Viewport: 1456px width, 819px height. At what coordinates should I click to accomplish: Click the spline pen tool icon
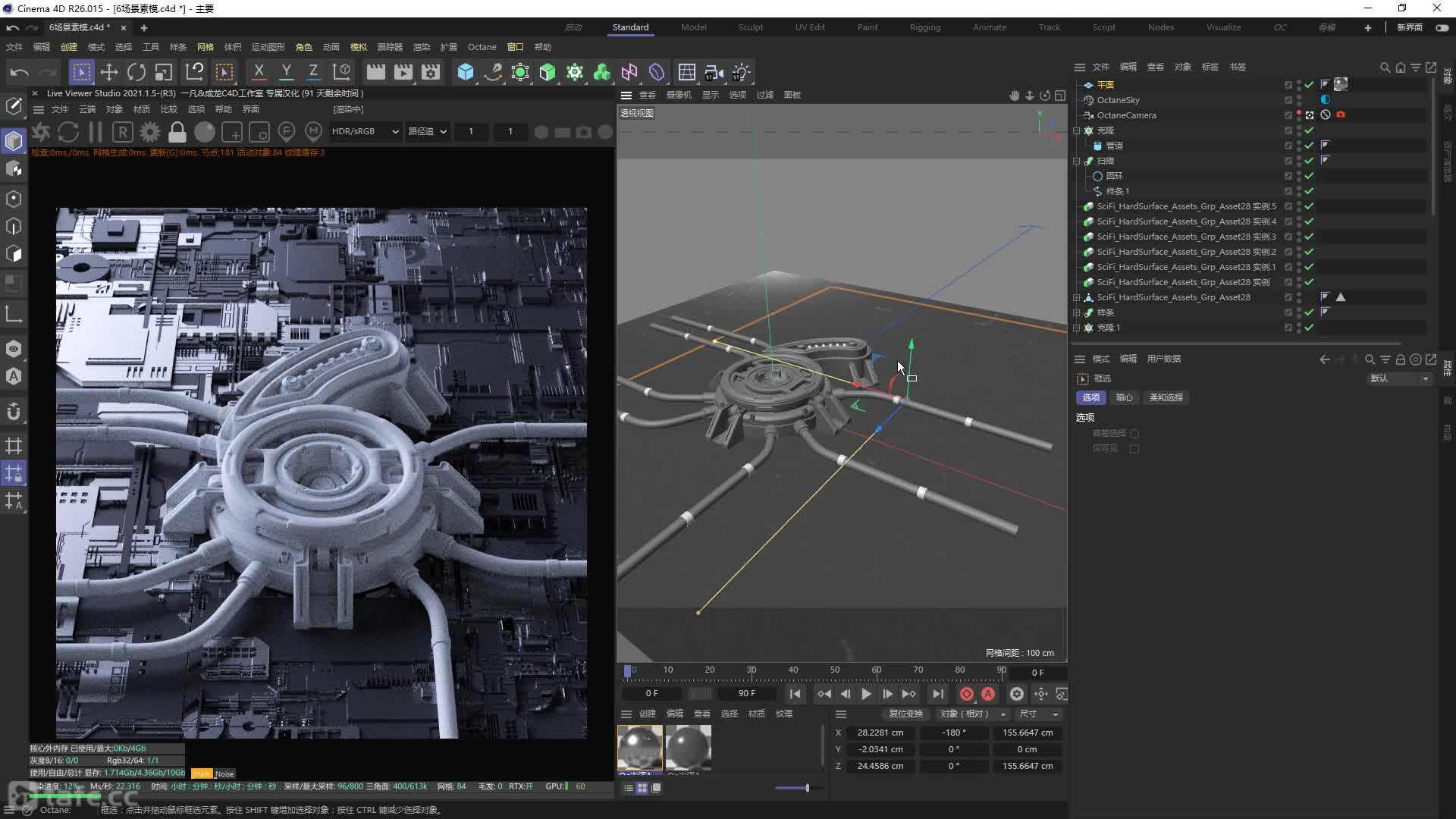pyautogui.click(x=493, y=72)
